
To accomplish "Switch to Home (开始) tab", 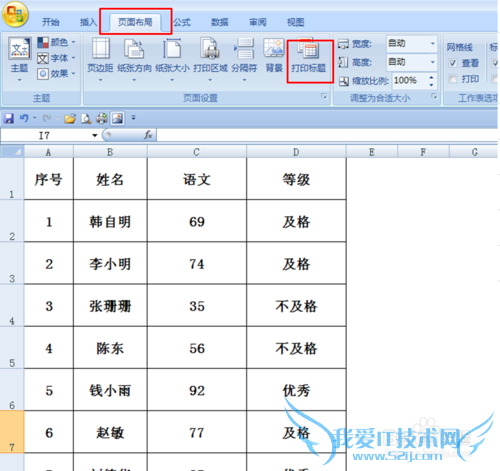I will point(51,22).
